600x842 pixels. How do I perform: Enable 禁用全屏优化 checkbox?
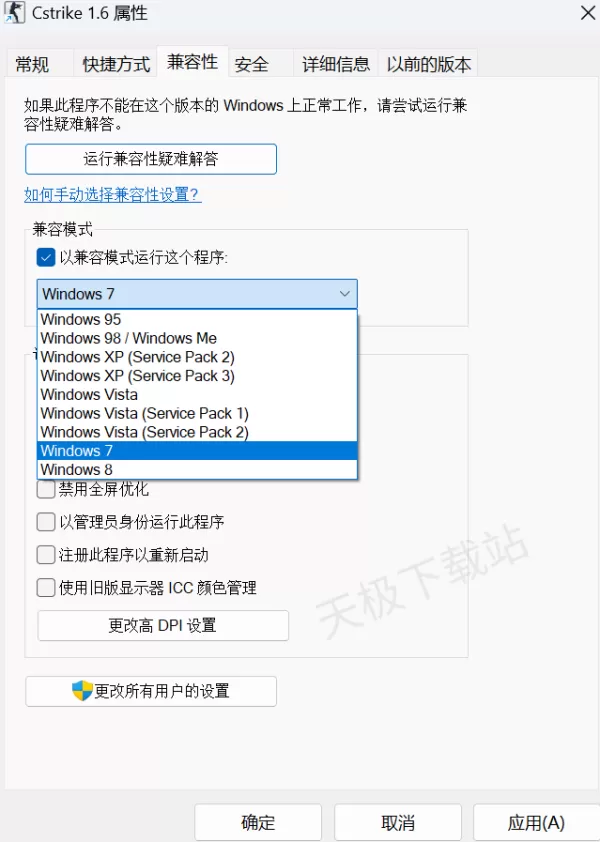click(x=46, y=489)
